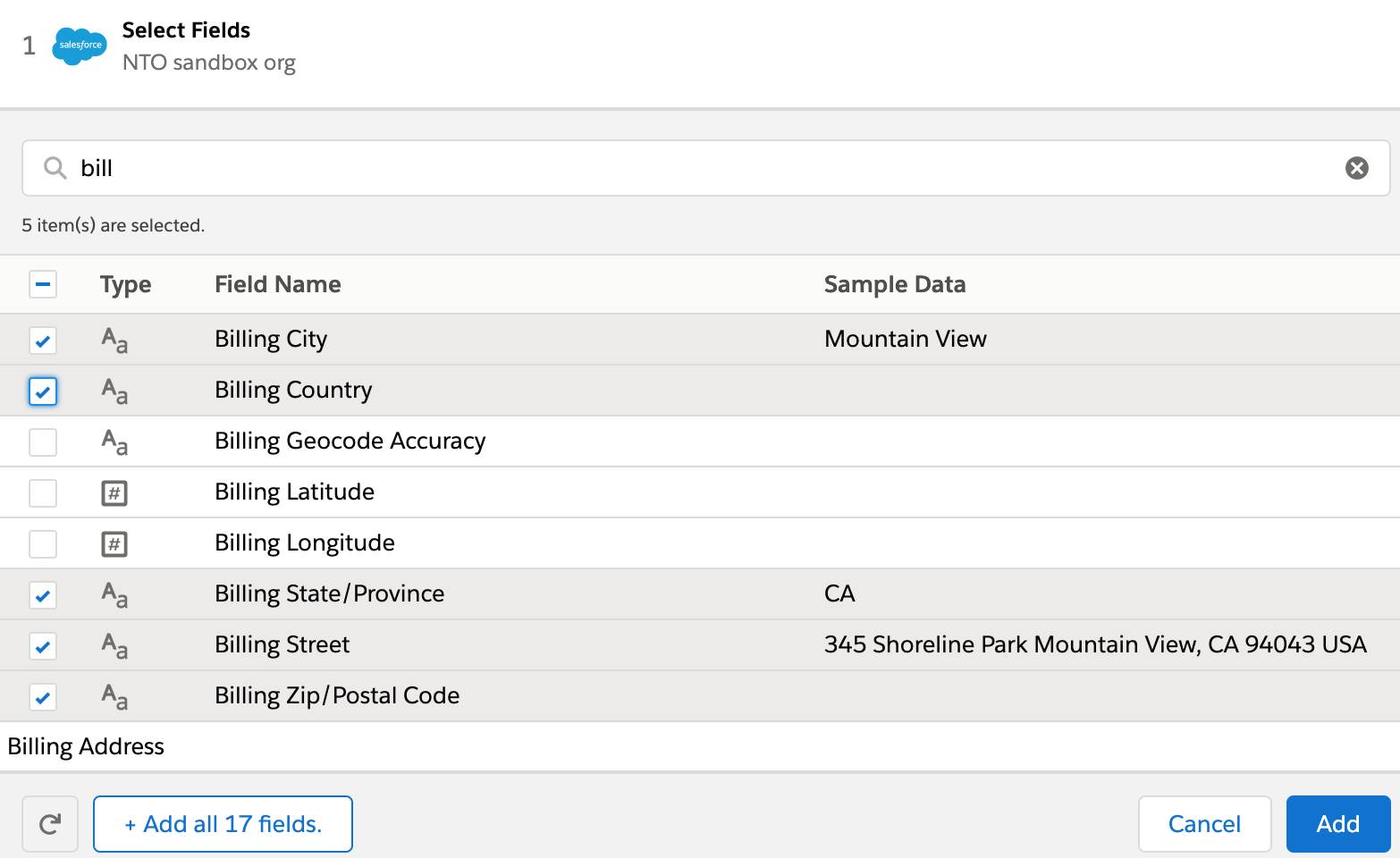The image size is (1400, 858).
Task: Click the Salesforce cloud logo icon
Action: point(80,46)
